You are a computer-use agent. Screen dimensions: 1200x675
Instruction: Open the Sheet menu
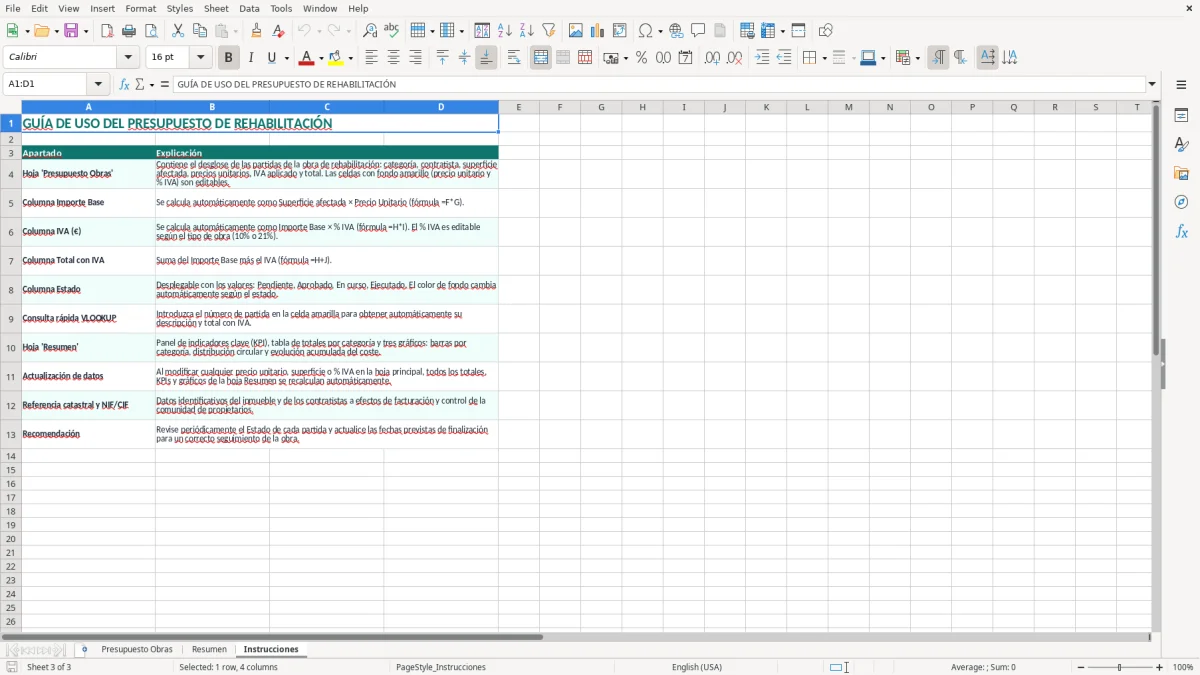pos(216,8)
